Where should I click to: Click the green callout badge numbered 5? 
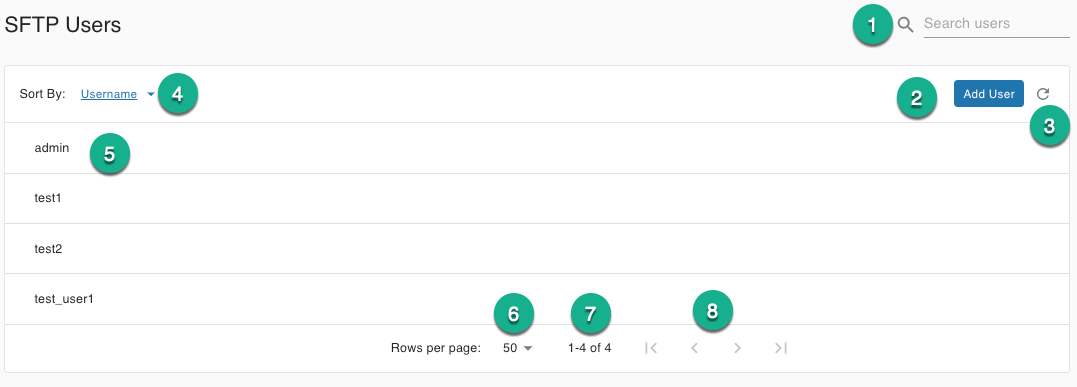click(110, 154)
